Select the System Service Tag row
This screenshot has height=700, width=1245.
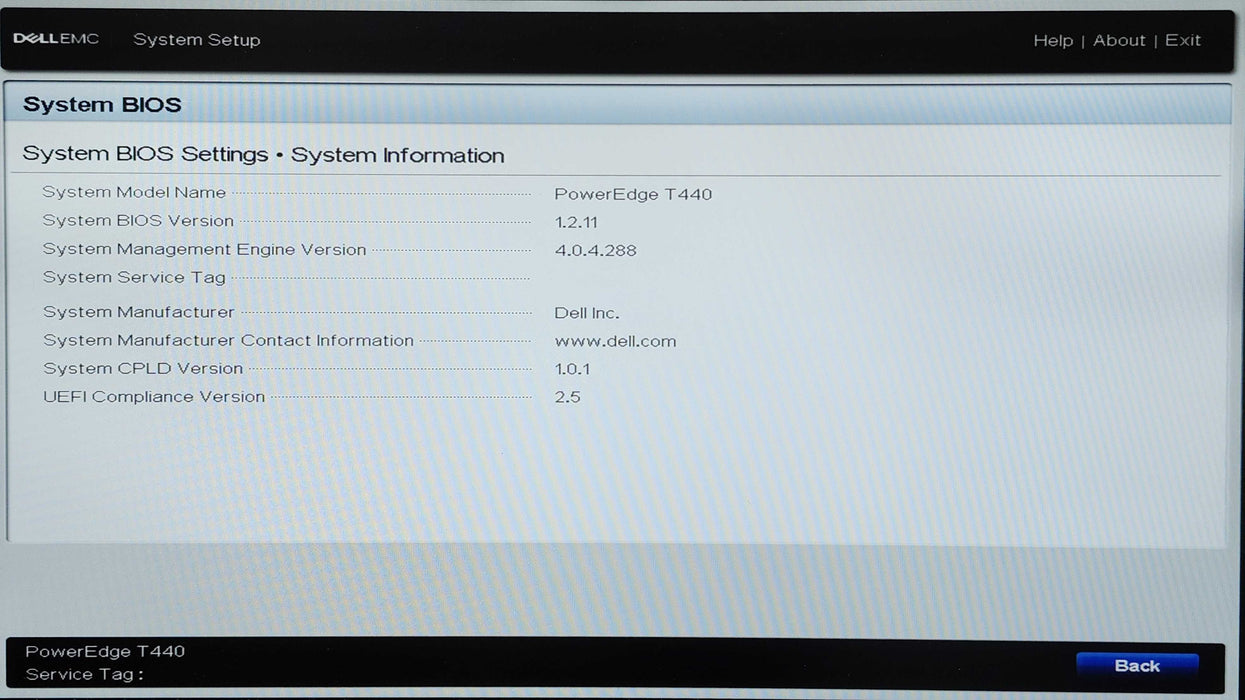134,278
